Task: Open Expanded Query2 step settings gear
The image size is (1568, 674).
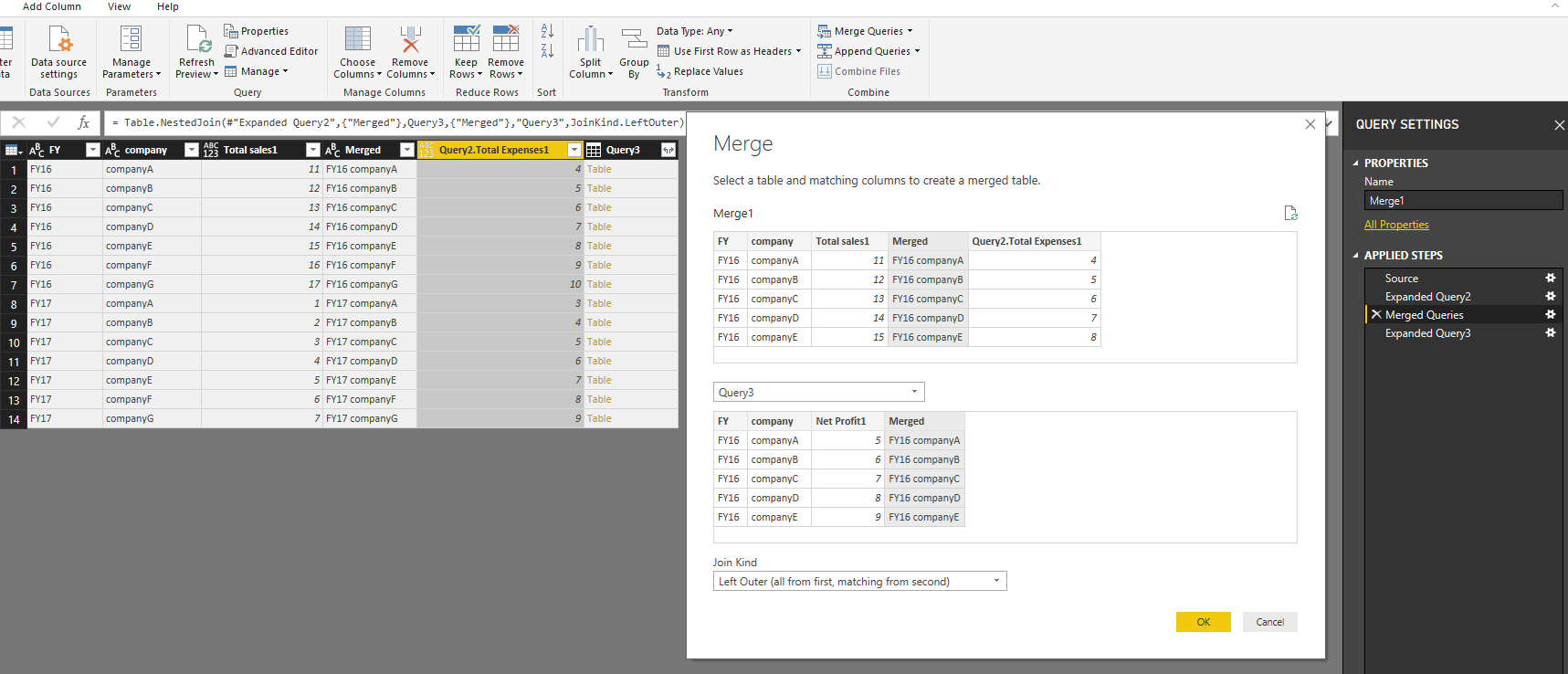Action: point(1550,296)
